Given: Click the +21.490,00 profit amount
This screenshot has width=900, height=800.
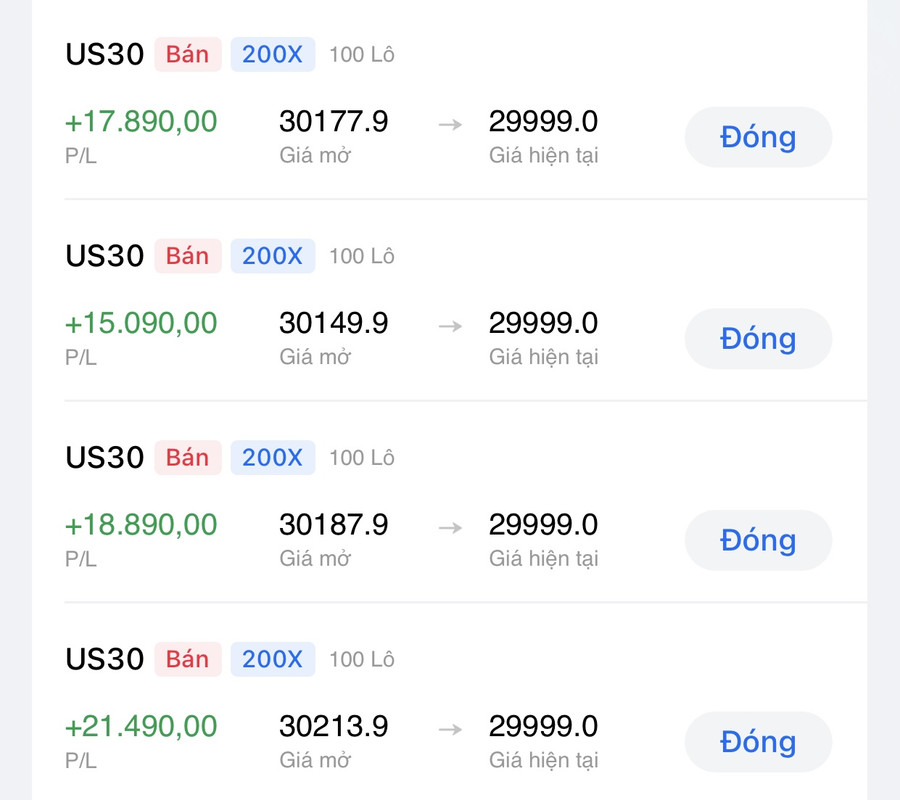Looking at the screenshot, I should tap(141, 726).
